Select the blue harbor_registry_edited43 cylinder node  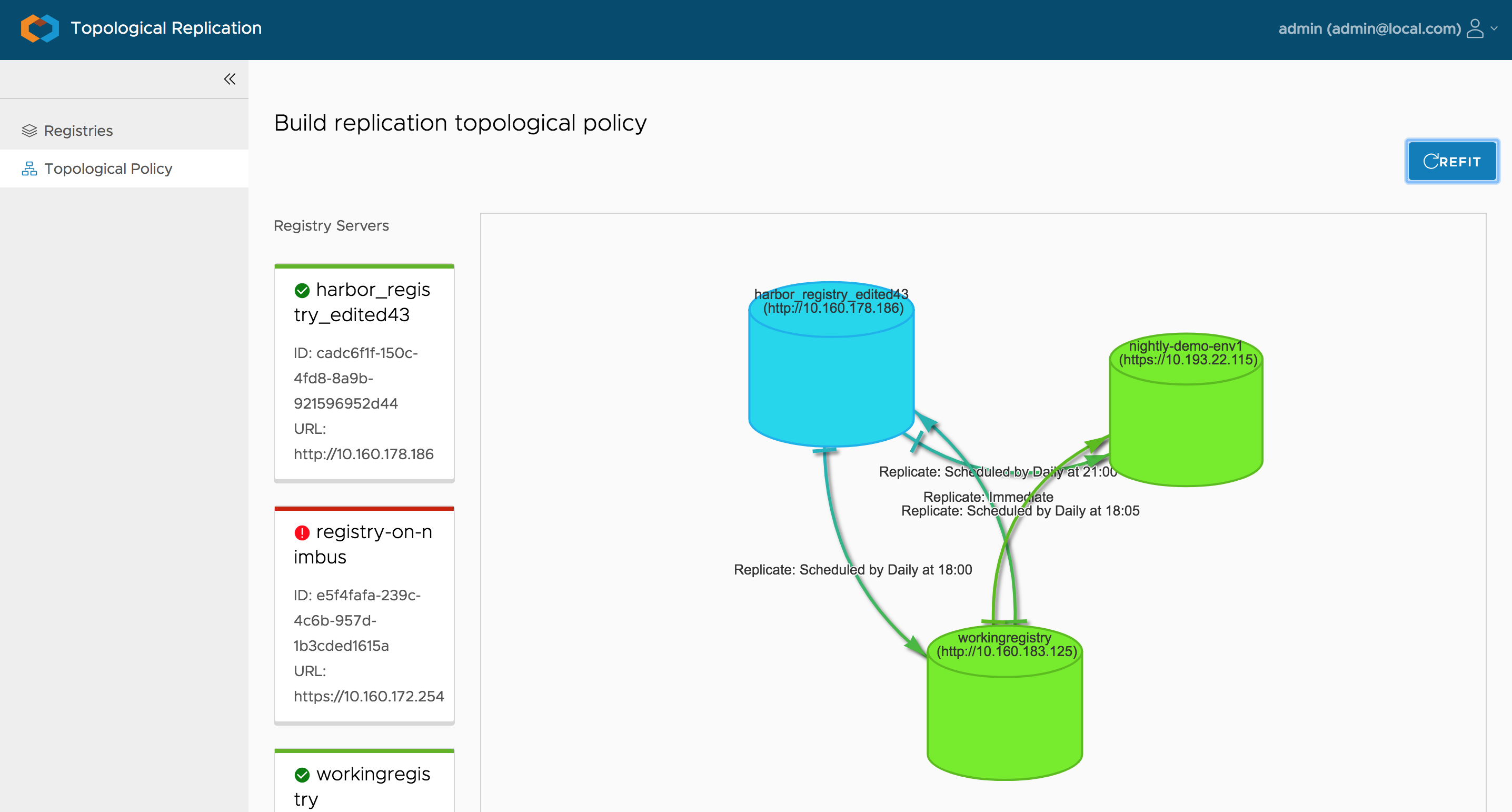[831, 364]
